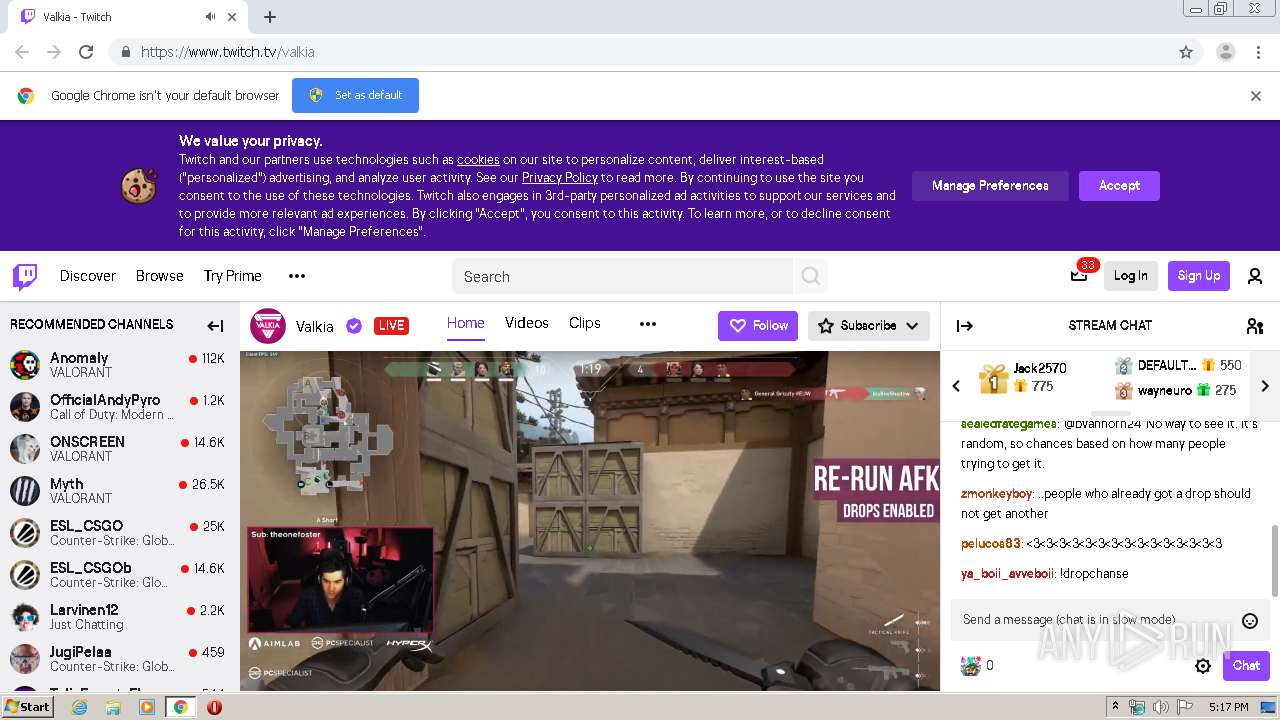The width and height of the screenshot is (1280, 720).
Task: Click the Twitch logo home icon
Action: pyautogui.click(x=25, y=276)
